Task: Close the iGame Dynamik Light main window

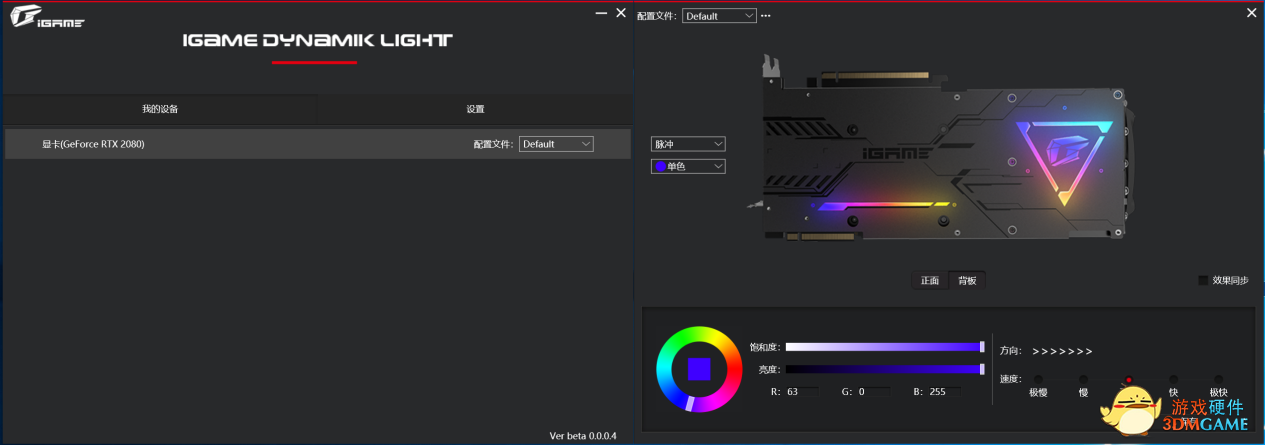Action: tap(621, 13)
